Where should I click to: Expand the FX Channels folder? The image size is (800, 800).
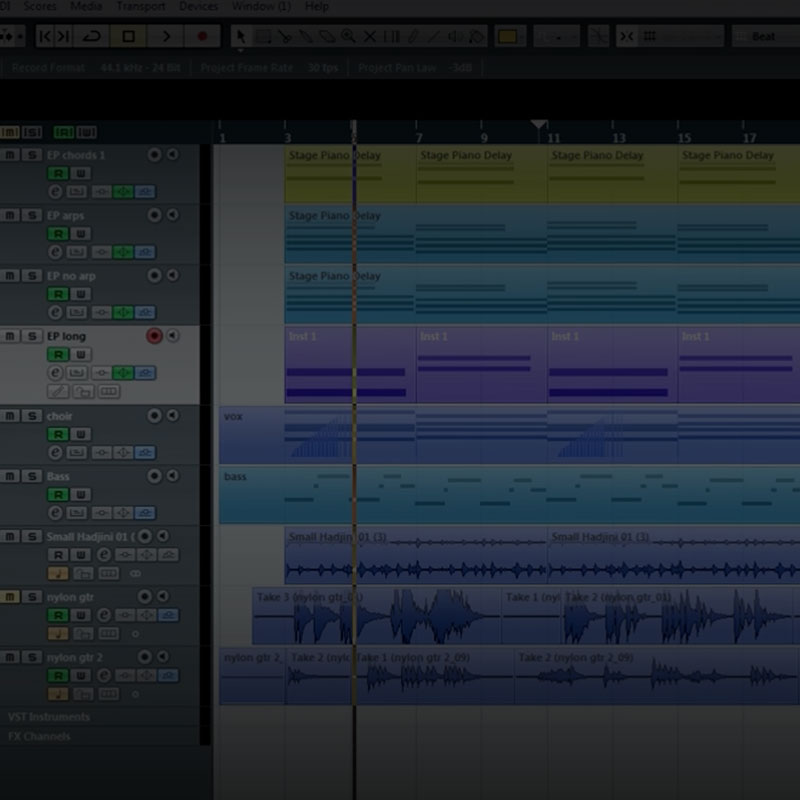point(39,736)
